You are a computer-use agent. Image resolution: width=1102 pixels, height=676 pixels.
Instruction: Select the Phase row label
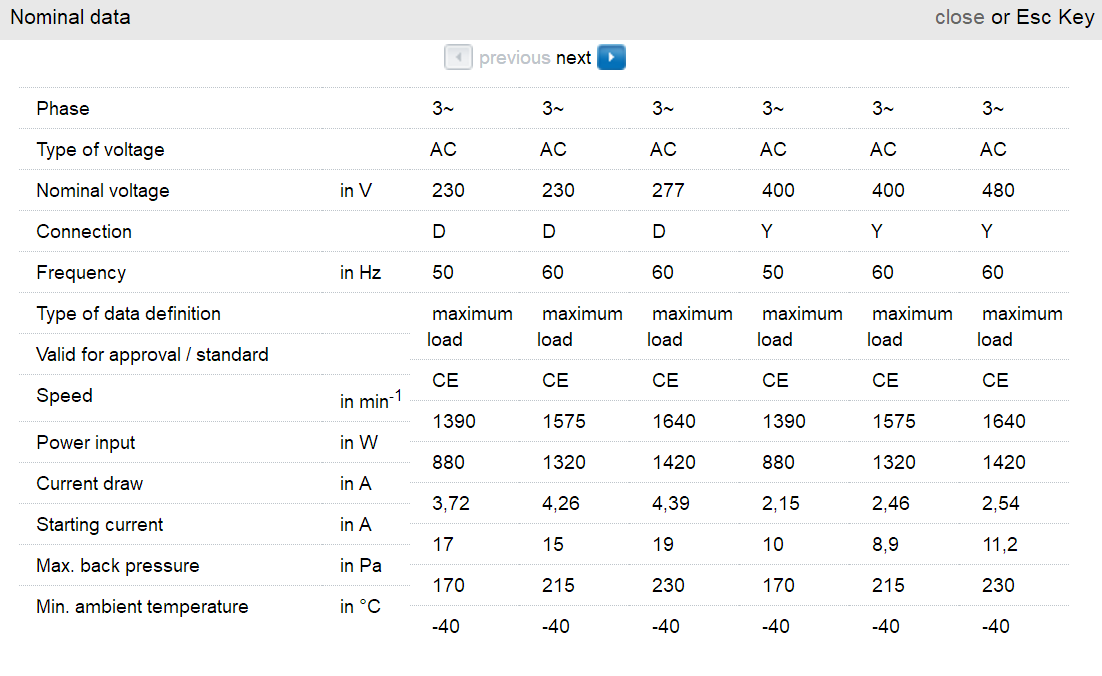[63, 108]
